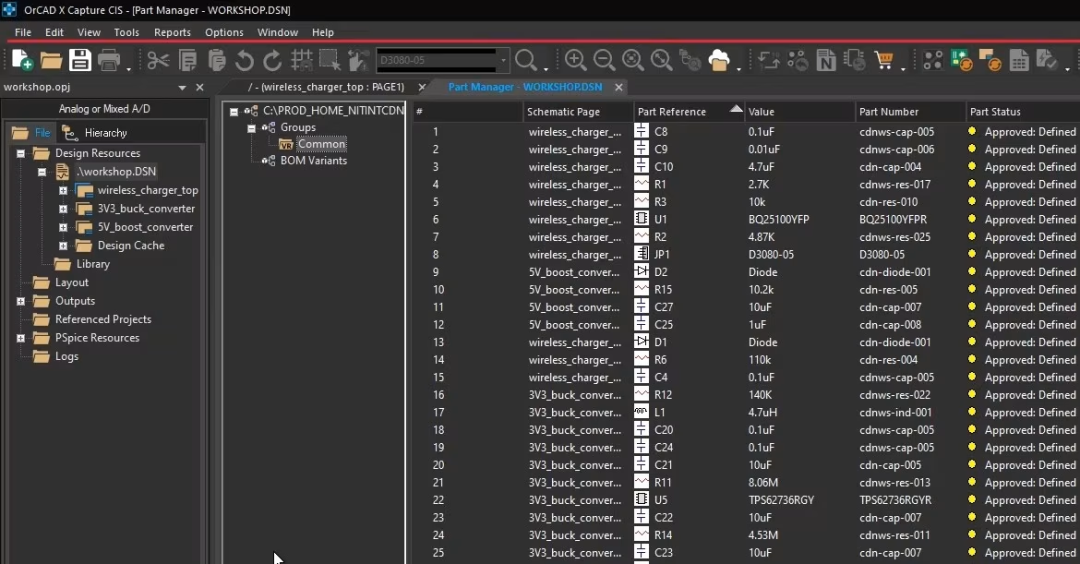The width and height of the screenshot is (1080, 564).
Task: Expand the 3V3_buck_converter schematic folder
Action: pos(63,209)
